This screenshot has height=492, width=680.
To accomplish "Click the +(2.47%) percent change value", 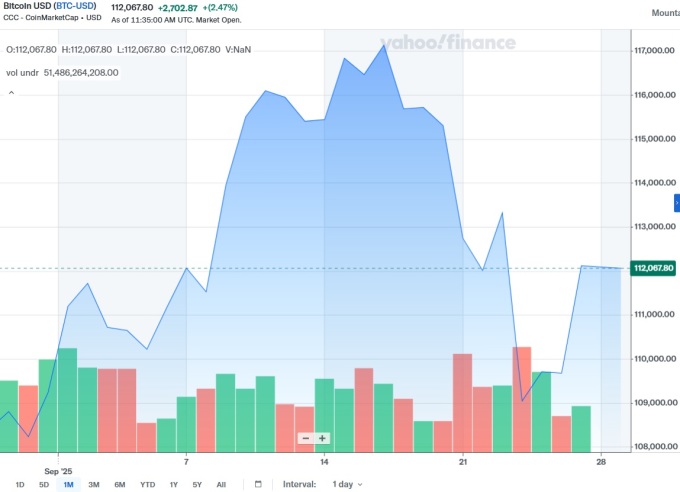I will pyautogui.click(x=220, y=8).
